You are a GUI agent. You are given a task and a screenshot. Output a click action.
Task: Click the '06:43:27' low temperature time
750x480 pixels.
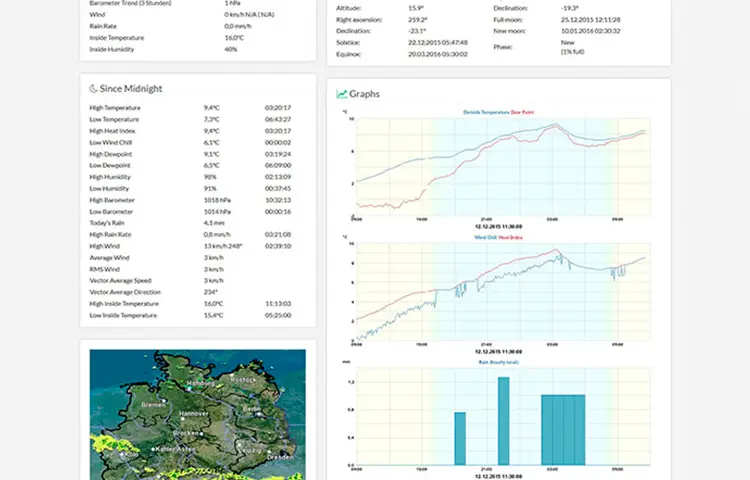point(278,120)
